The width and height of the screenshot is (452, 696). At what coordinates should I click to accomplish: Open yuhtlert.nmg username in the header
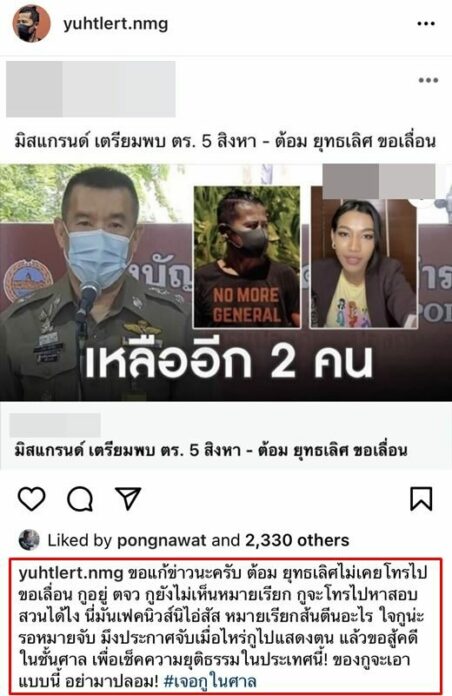click(x=116, y=24)
